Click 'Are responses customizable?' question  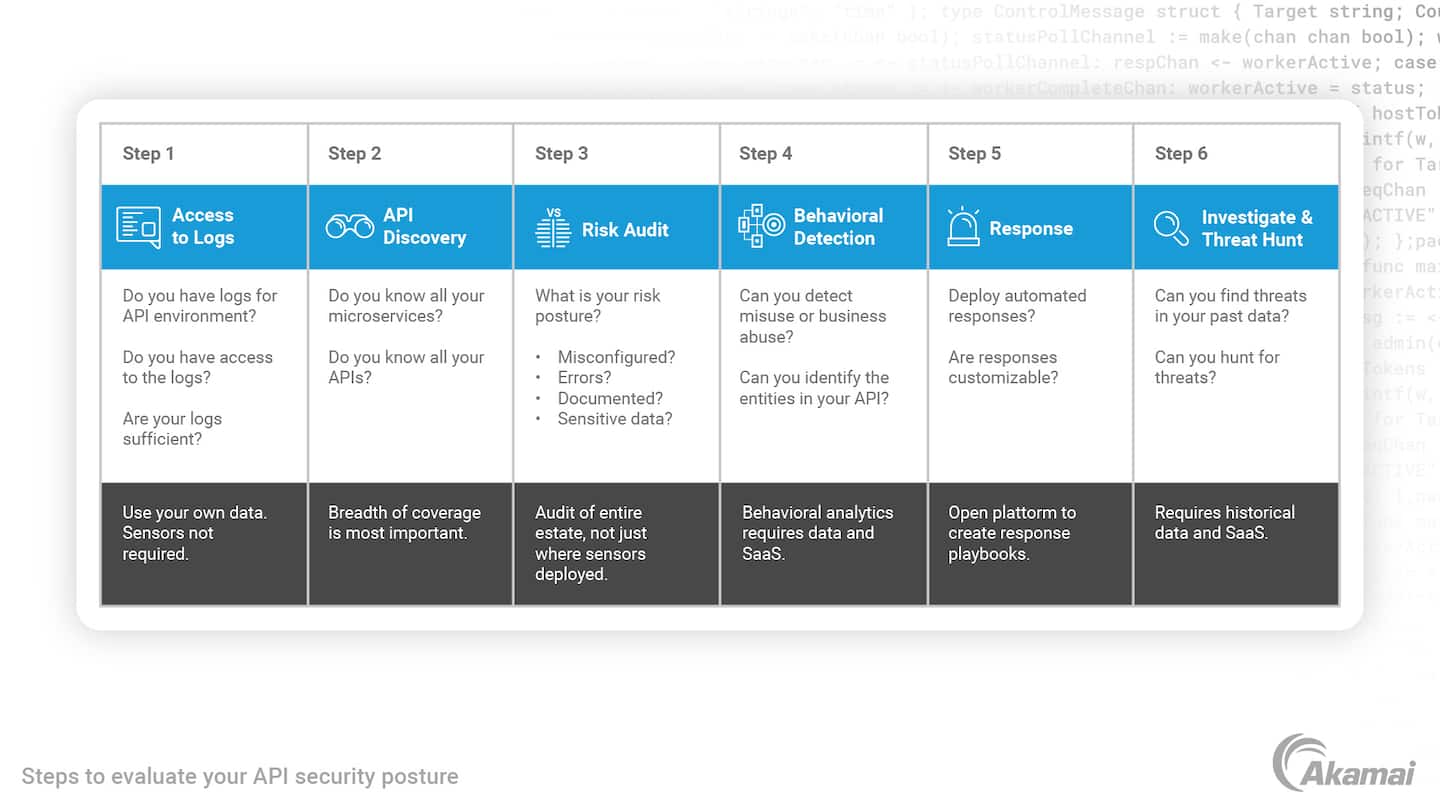click(1003, 367)
